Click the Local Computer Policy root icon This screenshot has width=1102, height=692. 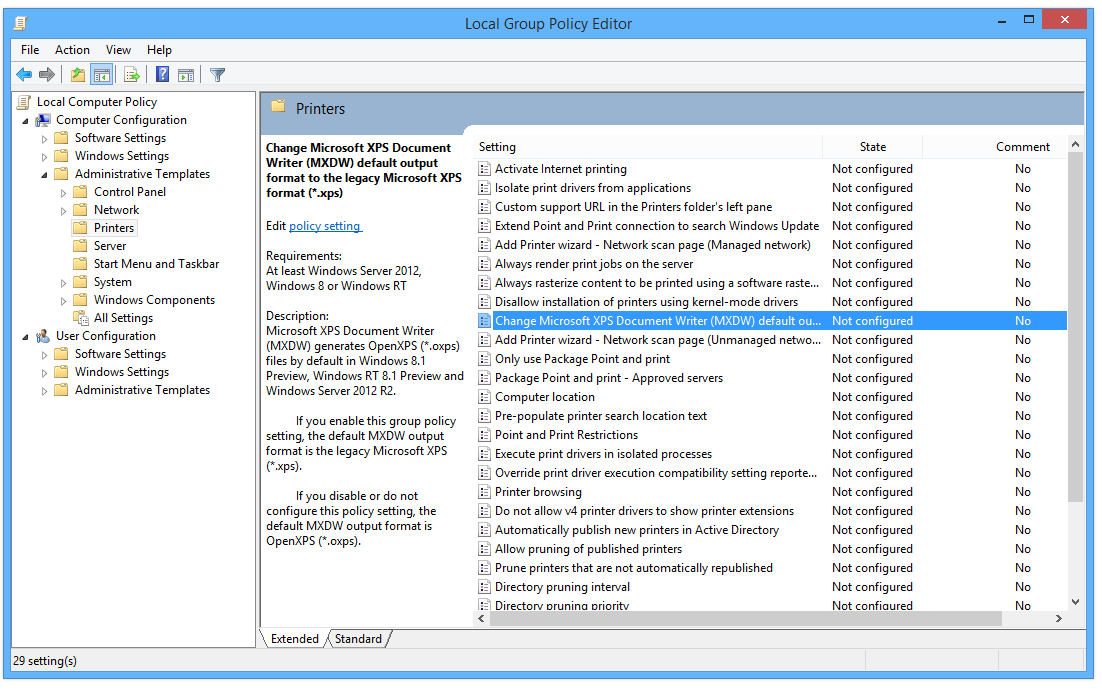tap(24, 103)
